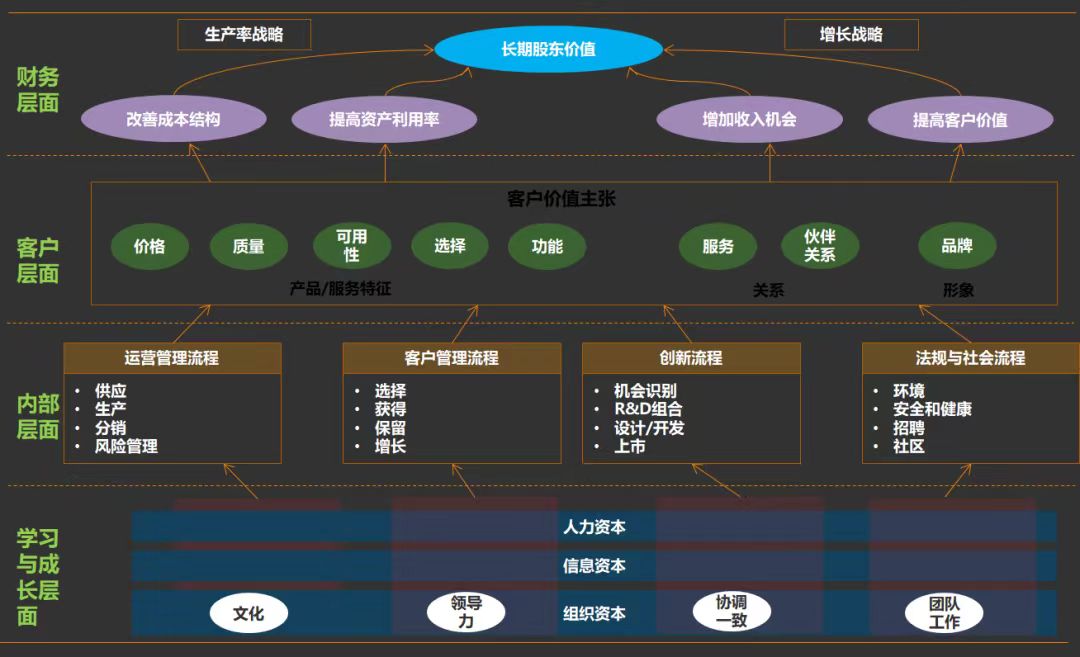This screenshot has height=657, width=1080.
Task: Click the green 价格 oval
Action: pyautogui.click(x=149, y=246)
